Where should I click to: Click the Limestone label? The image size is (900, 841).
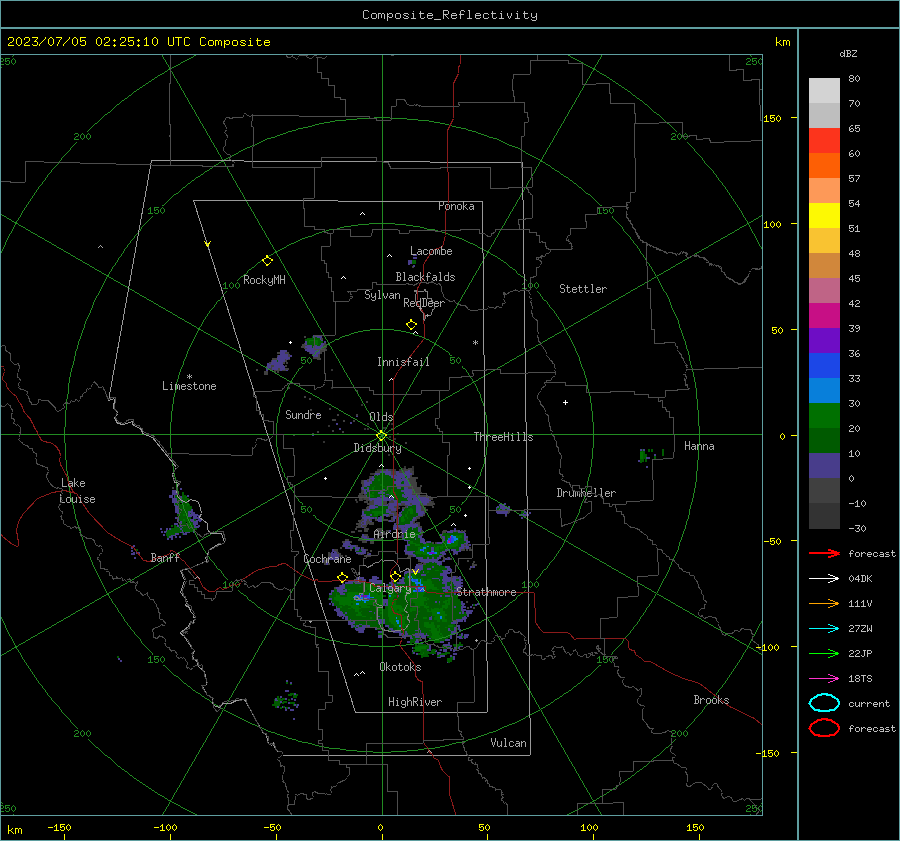click(x=189, y=386)
